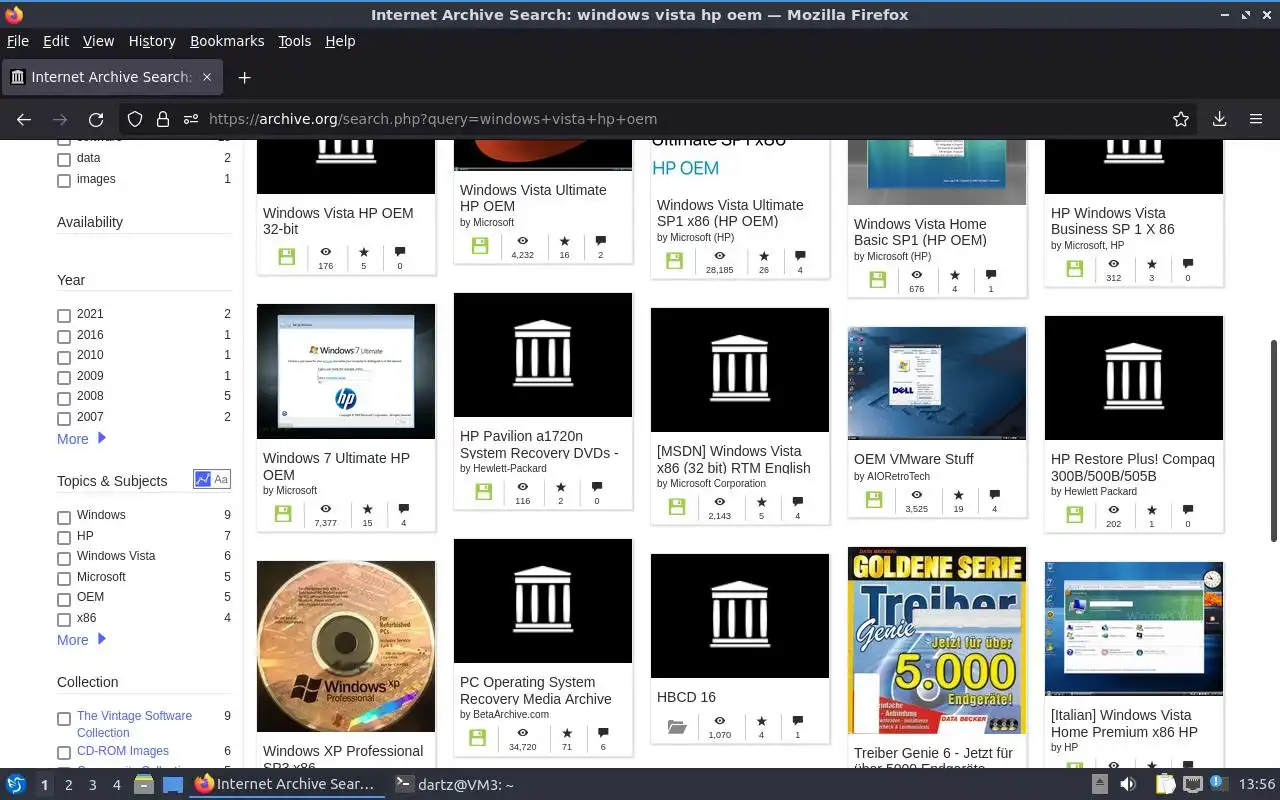Switch to workspace 2 in the taskbar
Image resolution: width=1280 pixels, height=800 pixels.
tap(69, 785)
